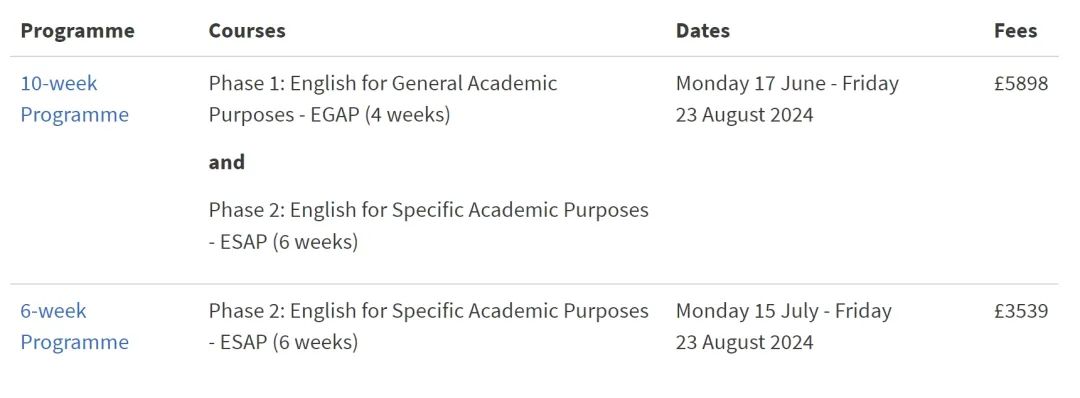This screenshot has height=398, width=1080.
Task: Click '- ESAP (6 weeks)' in 6-week row
Action: point(283,342)
